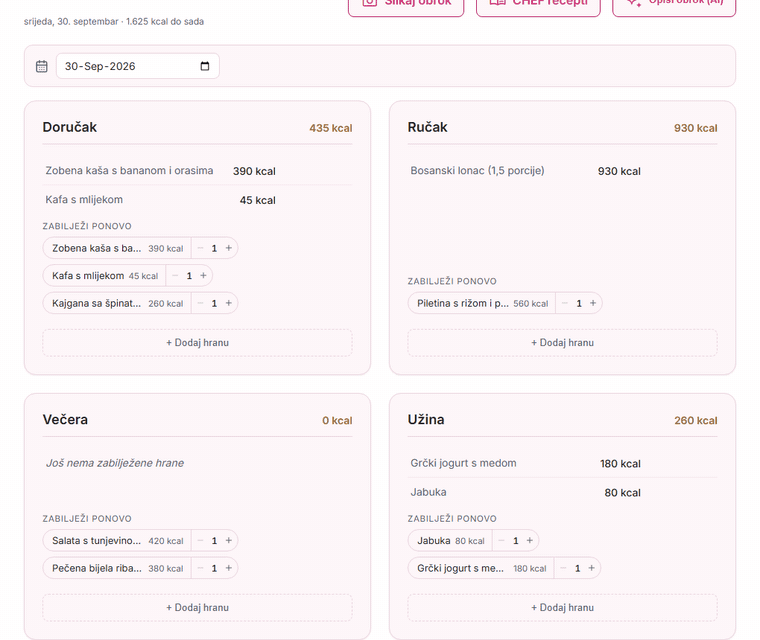Screen dimensions: 760x640
Task: Click the calendar icon left of the date field
Action: pos(42,66)
